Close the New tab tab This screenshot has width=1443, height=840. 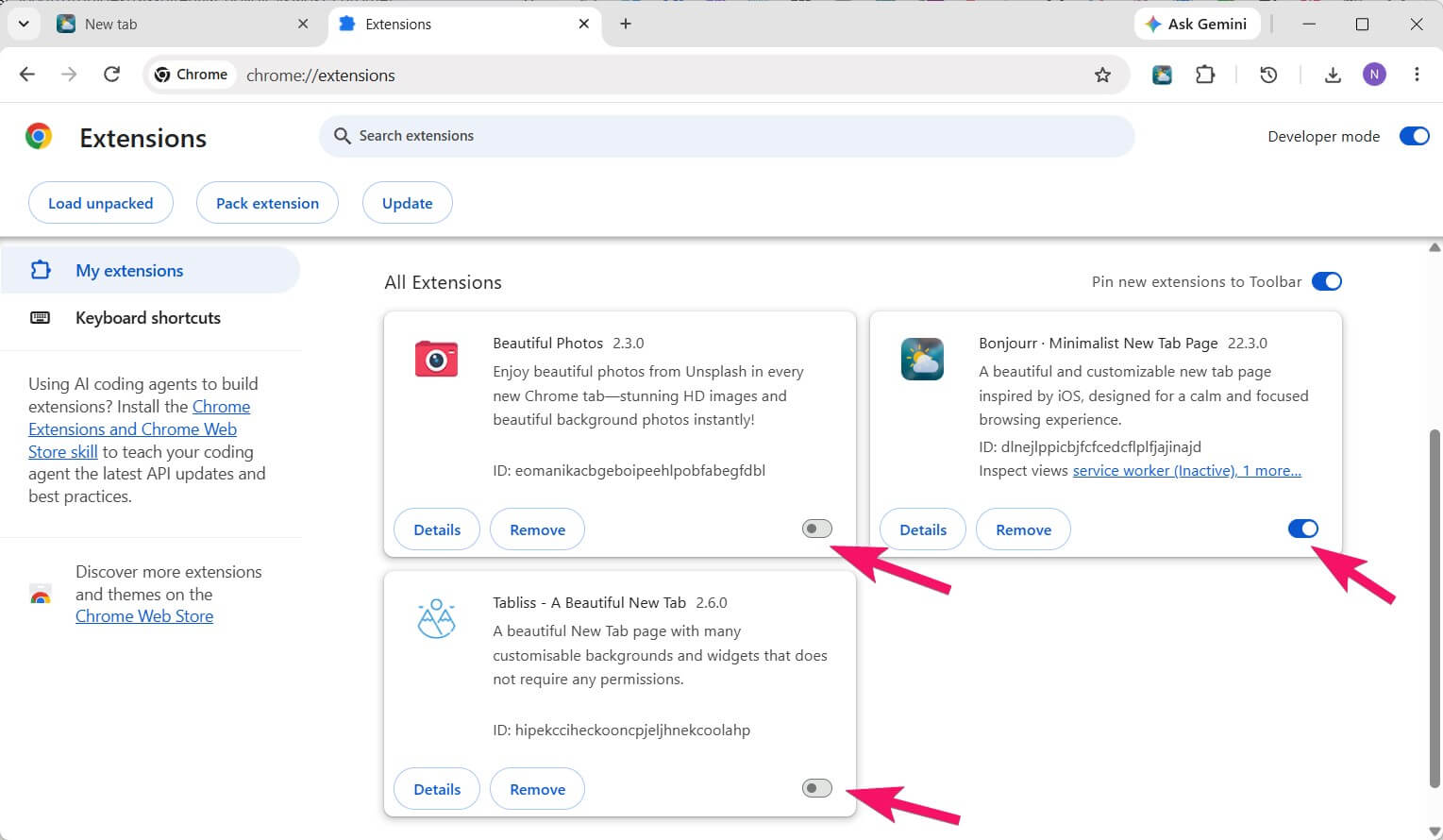[303, 24]
